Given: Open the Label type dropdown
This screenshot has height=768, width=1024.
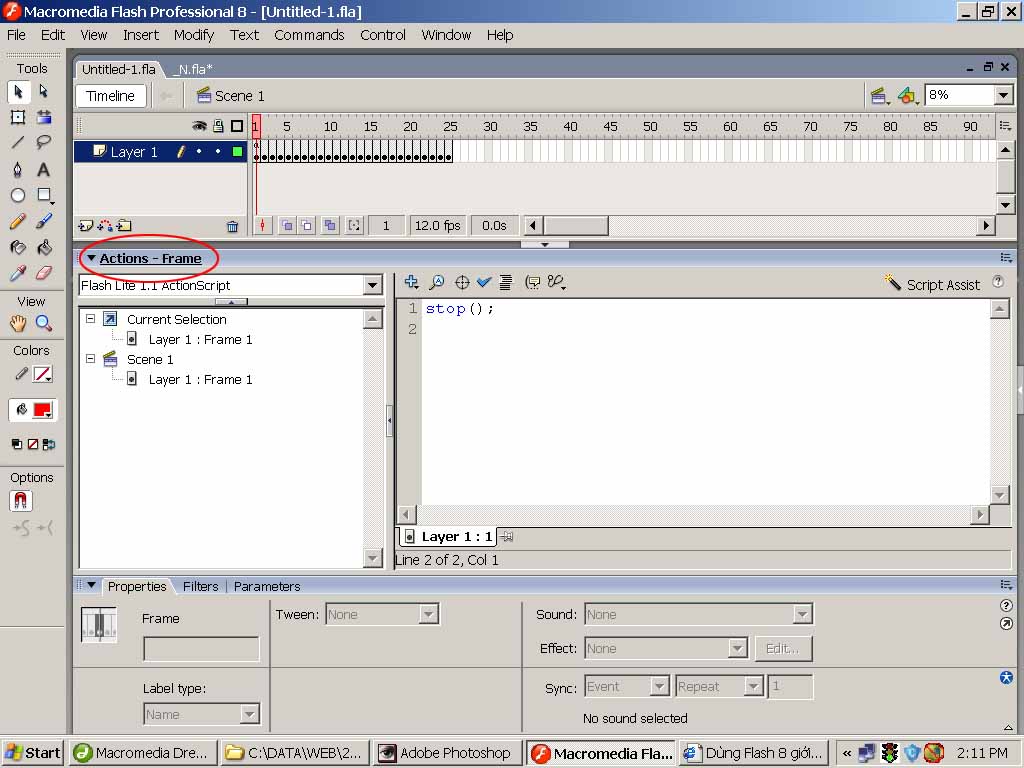Looking at the screenshot, I should (x=249, y=714).
